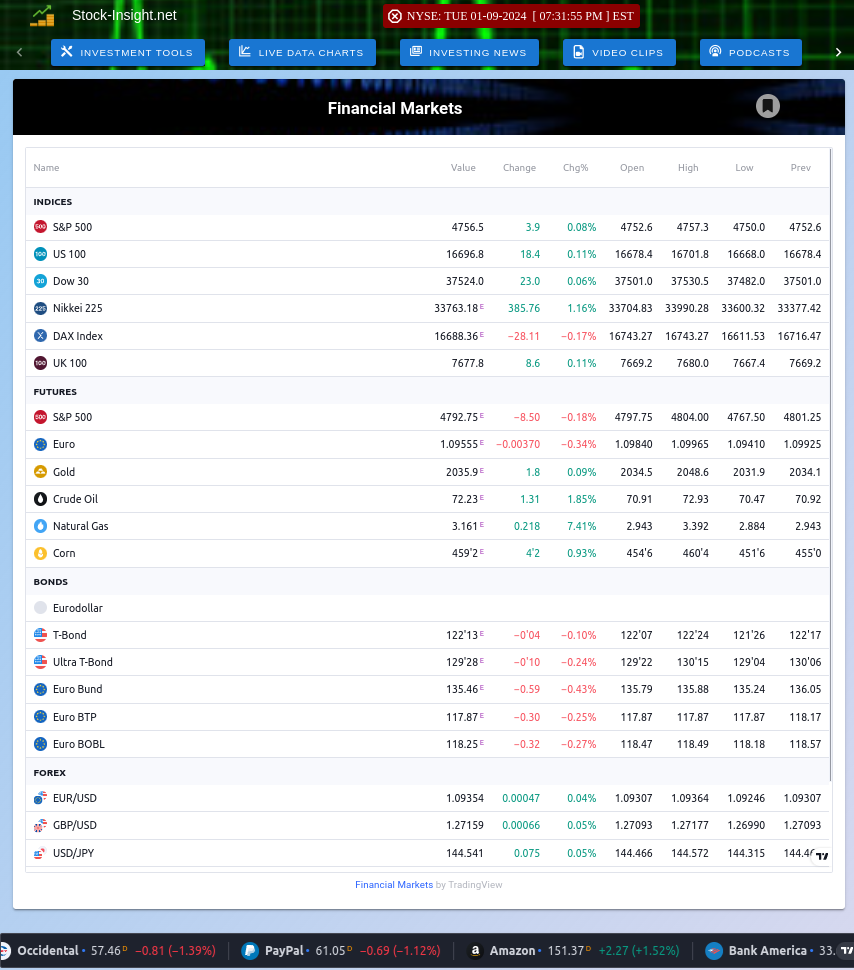This screenshot has width=854, height=970.
Task: Click the Euro BTP flag icon
Action: 40,717
